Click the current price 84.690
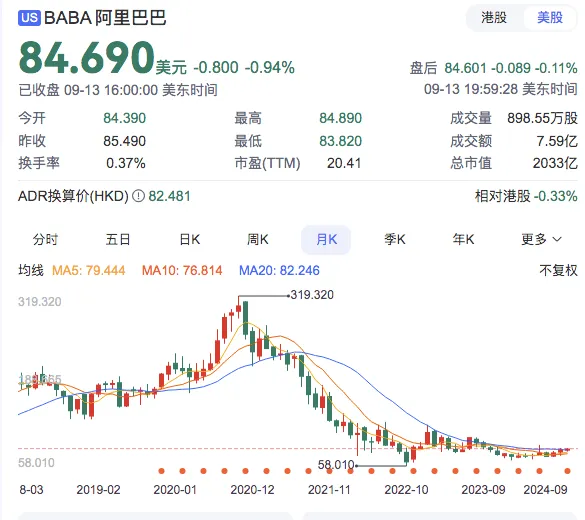The width and height of the screenshot is (585, 520). pyautogui.click(x=87, y=58)
